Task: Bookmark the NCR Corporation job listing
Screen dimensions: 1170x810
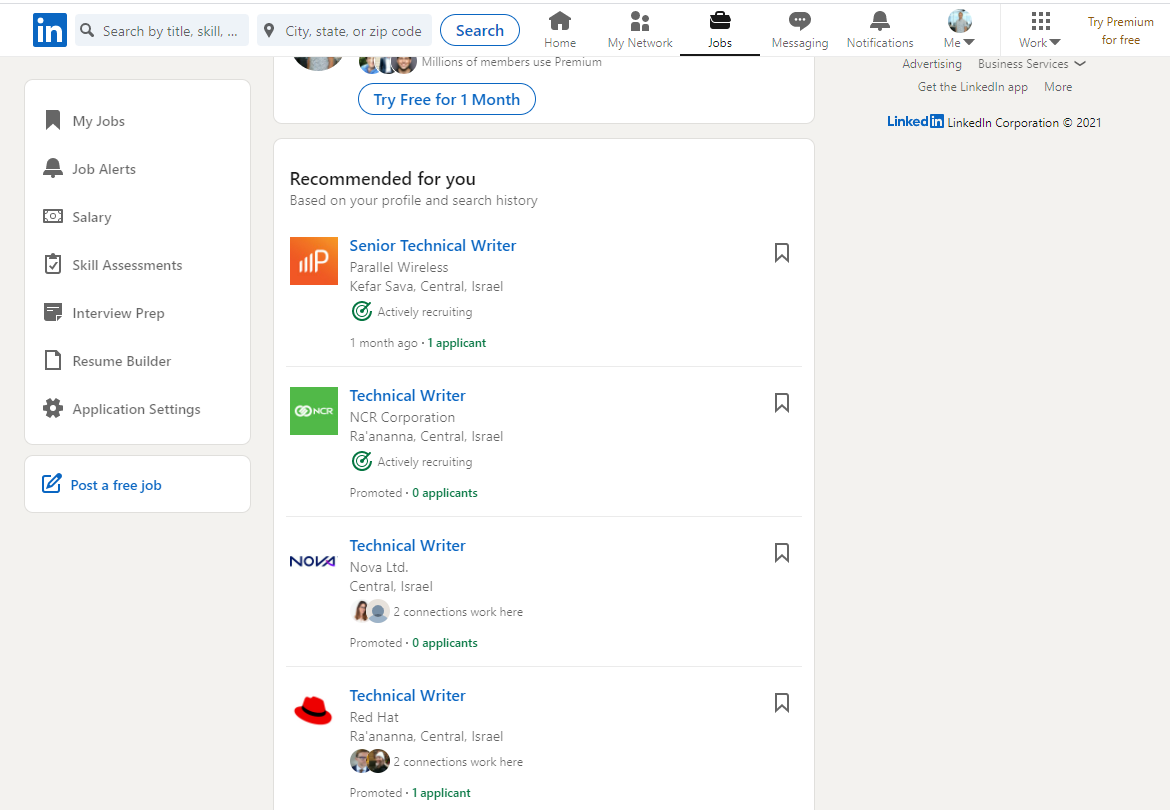Action: coord(781,403)
